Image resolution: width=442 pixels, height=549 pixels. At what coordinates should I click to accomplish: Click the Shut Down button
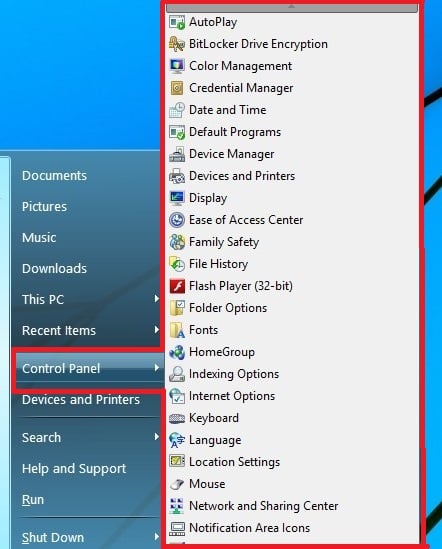pos(53,537)
